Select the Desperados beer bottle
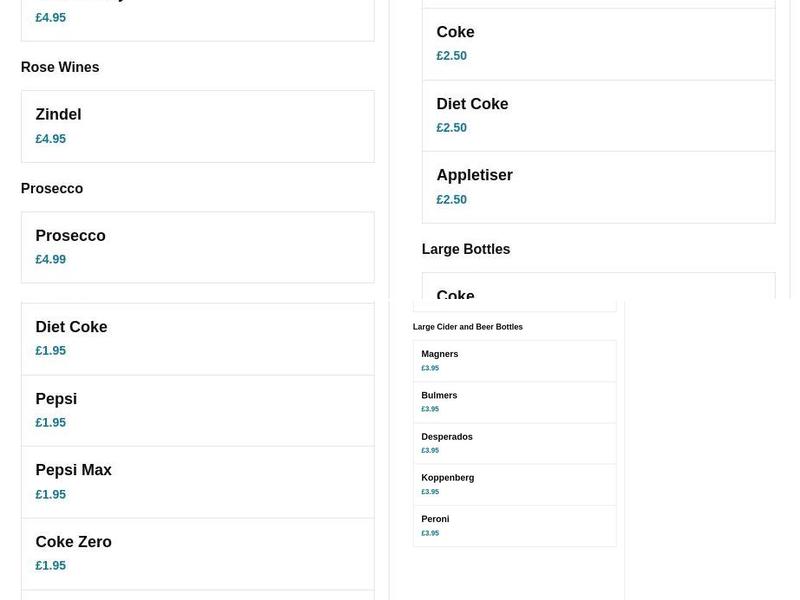This screenshot has height=600, width=800. pos(514,443)
